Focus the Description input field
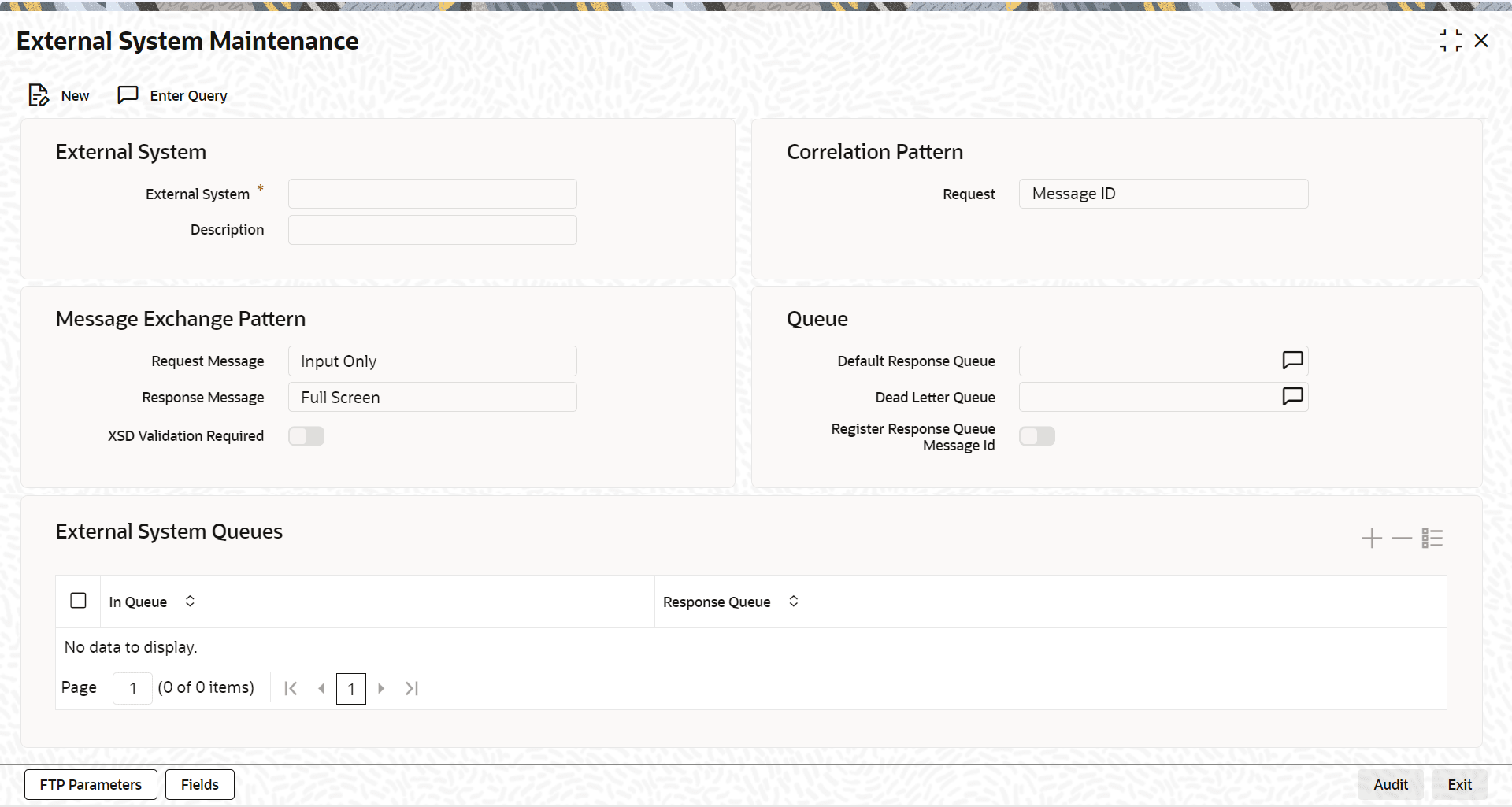Viewport: 1512px width, 807px height. click(432, 230)
